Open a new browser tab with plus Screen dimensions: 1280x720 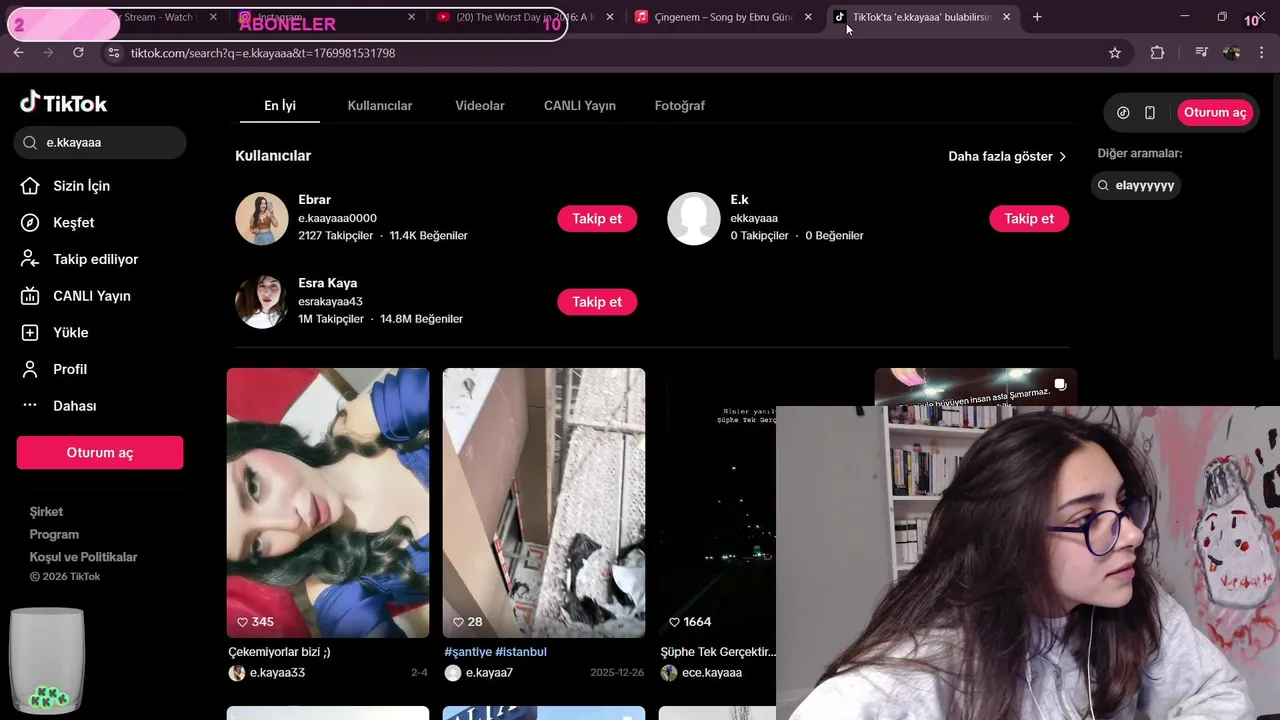[1037, 17]
